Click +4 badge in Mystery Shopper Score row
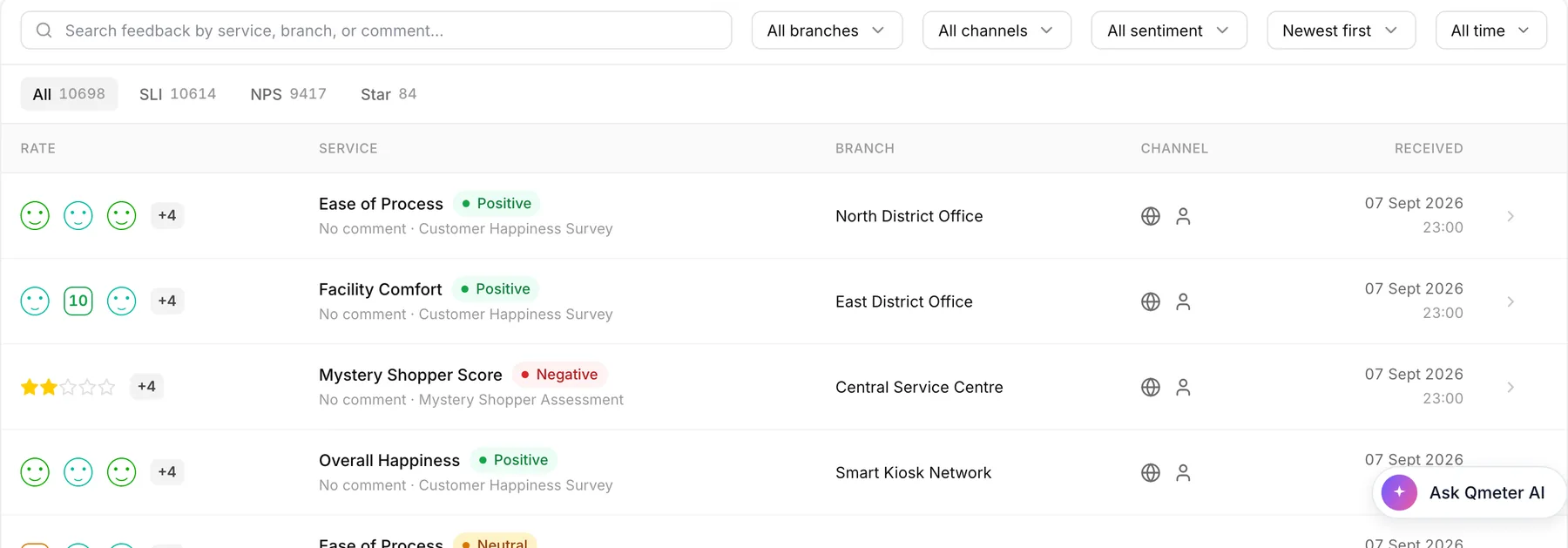 click(x=146, y=386)
